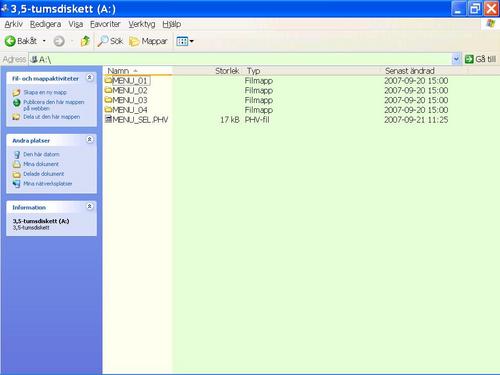This screenshot has height=375, width=500.
Task: Click the folder icon beside Delade dokument
Action: (x=16, y=174)
